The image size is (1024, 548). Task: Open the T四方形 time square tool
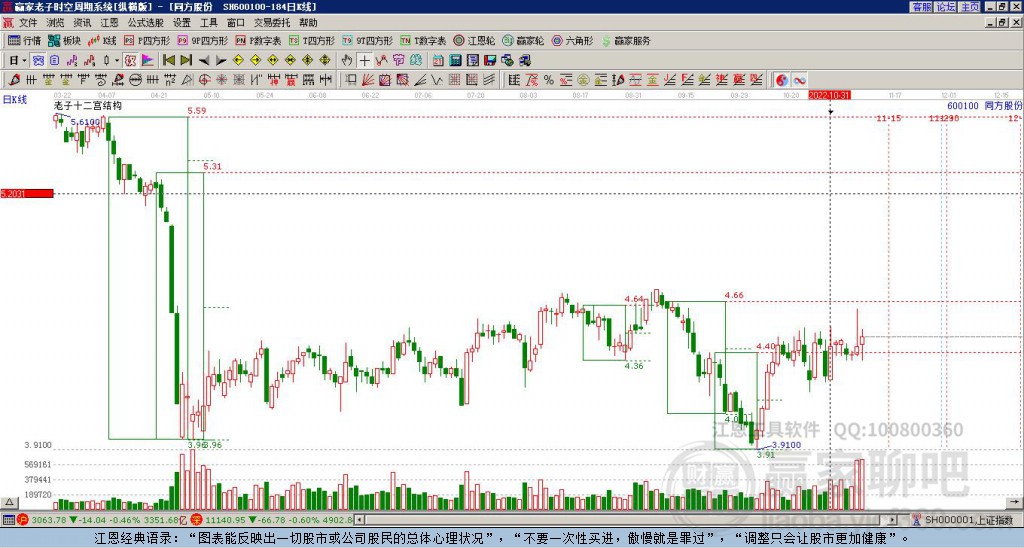[x=312, y=40]
